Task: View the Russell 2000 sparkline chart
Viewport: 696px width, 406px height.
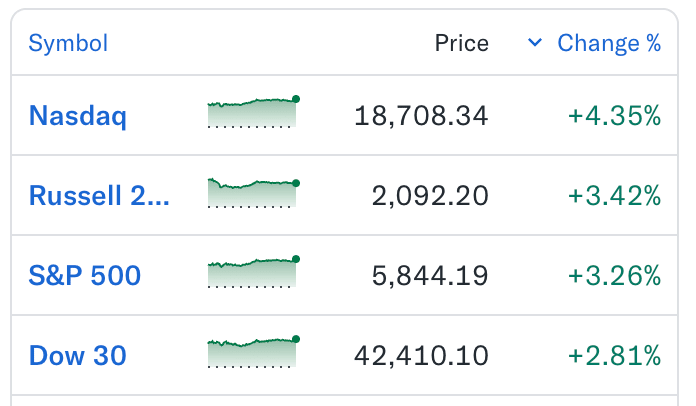Action: [x=253, y=192]
